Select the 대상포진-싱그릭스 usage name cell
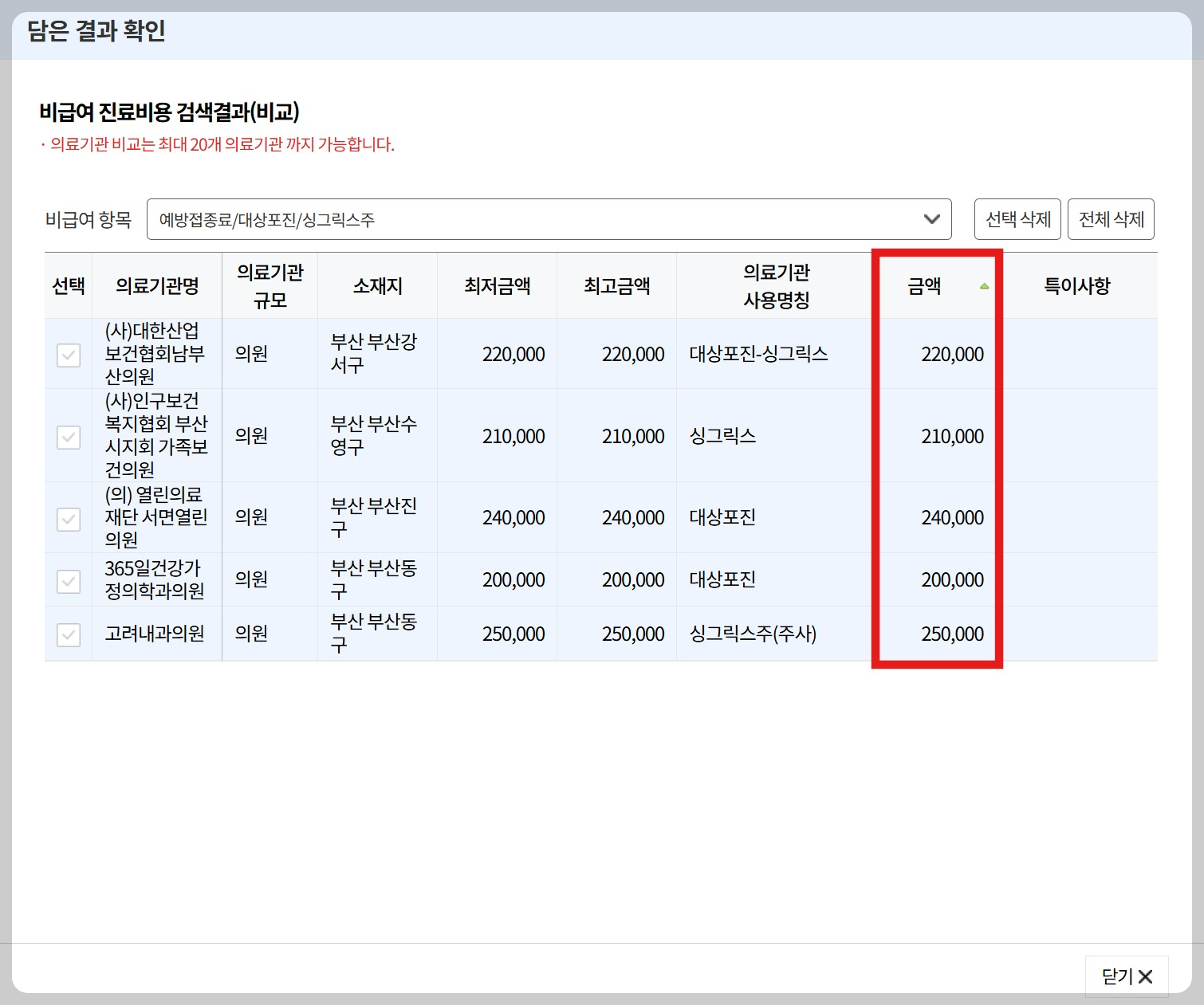1204x1005 pixels. tap(757, 354)
